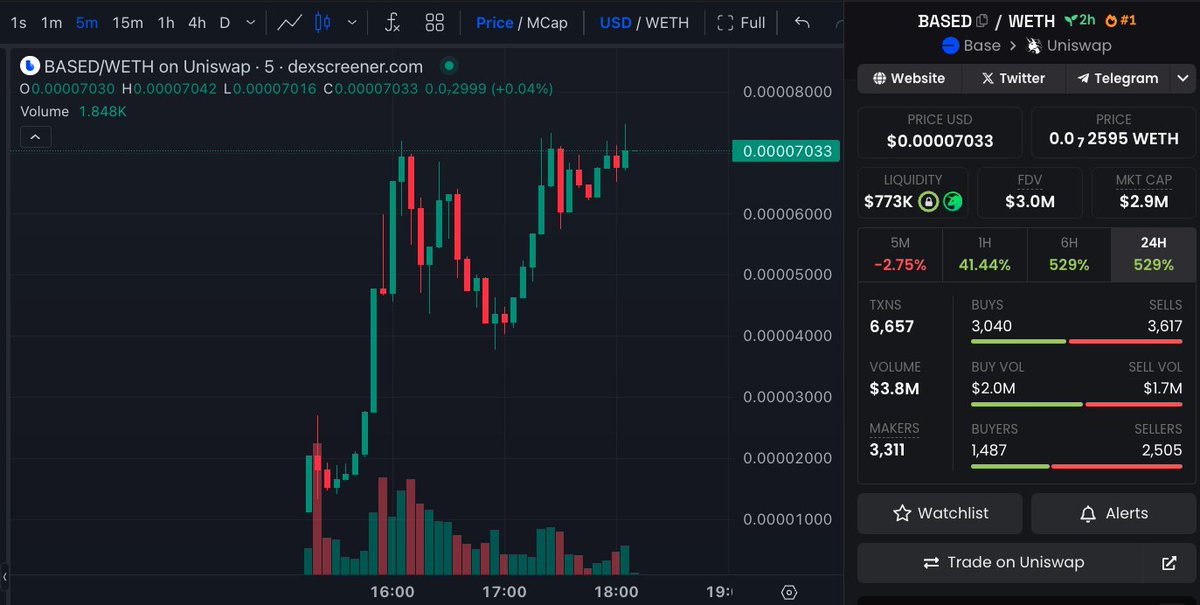This screenshot has width=1200, height=605.
Task: Click the undo arrow icon
Action: click(801, 22)
